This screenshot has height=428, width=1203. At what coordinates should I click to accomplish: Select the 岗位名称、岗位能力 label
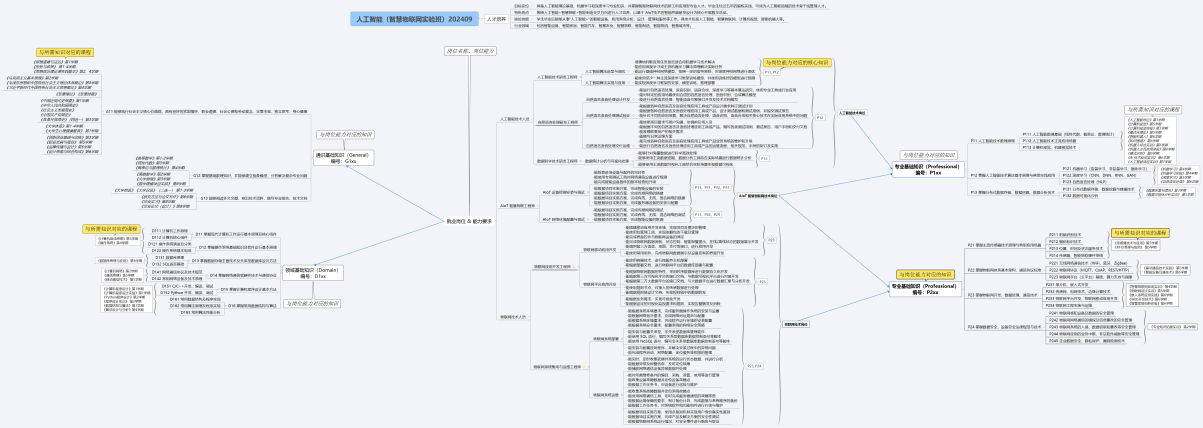[x=469, y=50]
